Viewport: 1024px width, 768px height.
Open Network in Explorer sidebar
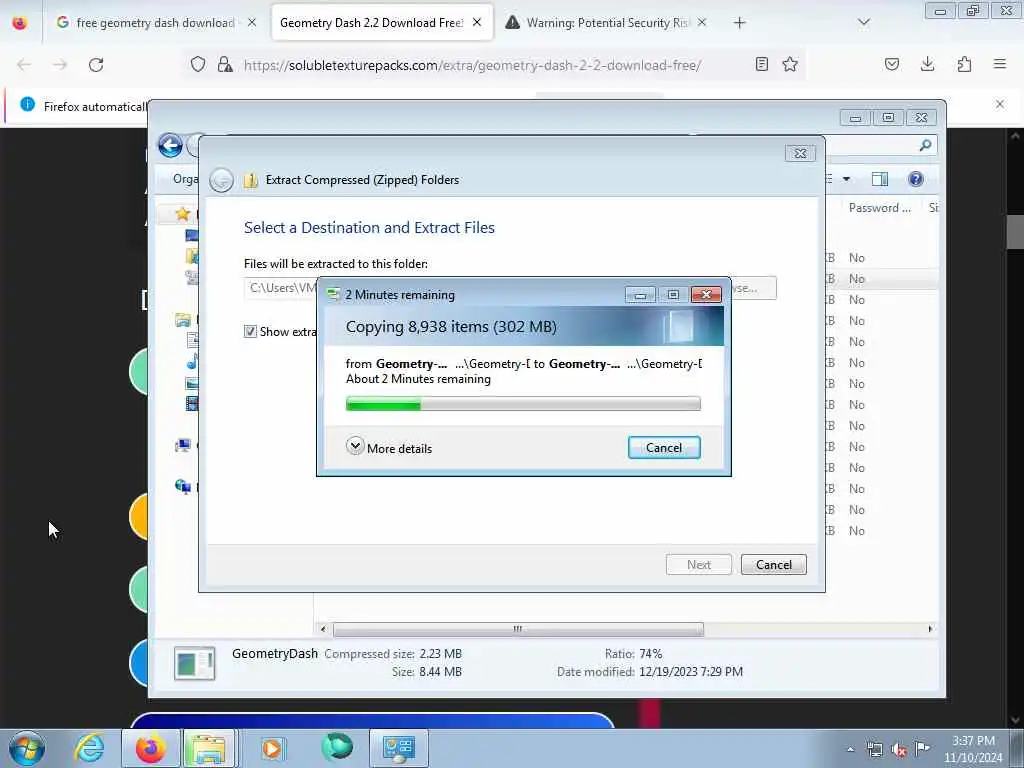click(182, 487)
